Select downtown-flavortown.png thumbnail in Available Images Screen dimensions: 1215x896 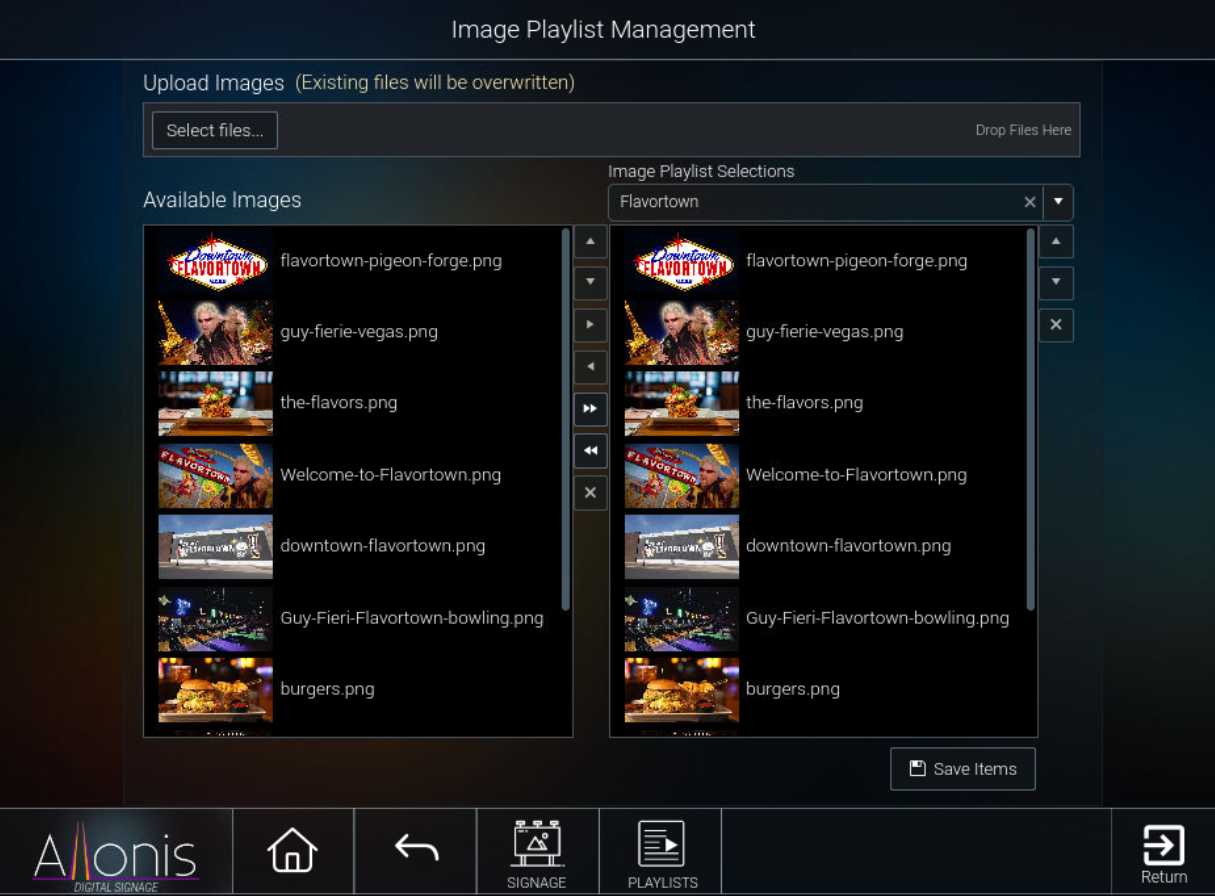tap(215, 546)
